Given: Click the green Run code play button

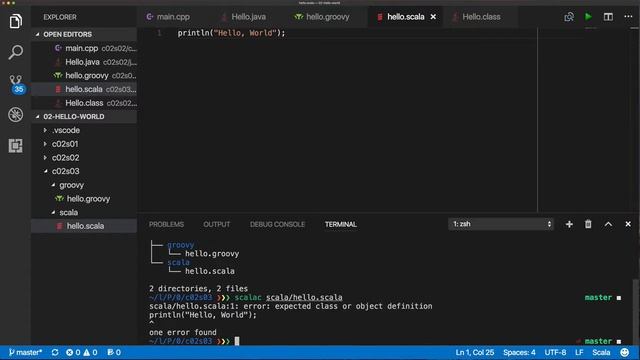Looking at the screenshot, I should (x=588, y=17).
